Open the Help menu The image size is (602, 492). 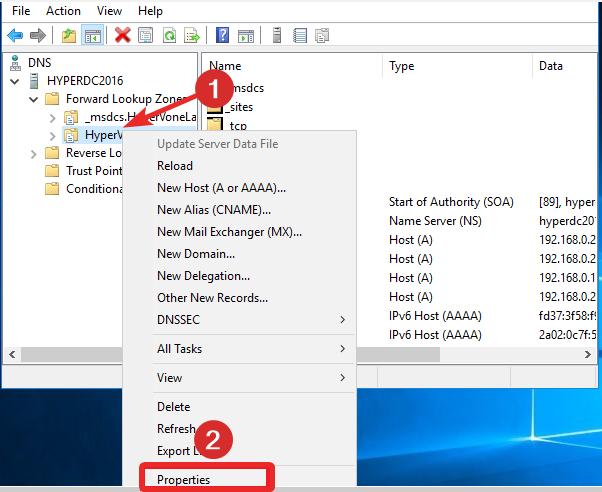pyautogui.click(x=150, y=11)
